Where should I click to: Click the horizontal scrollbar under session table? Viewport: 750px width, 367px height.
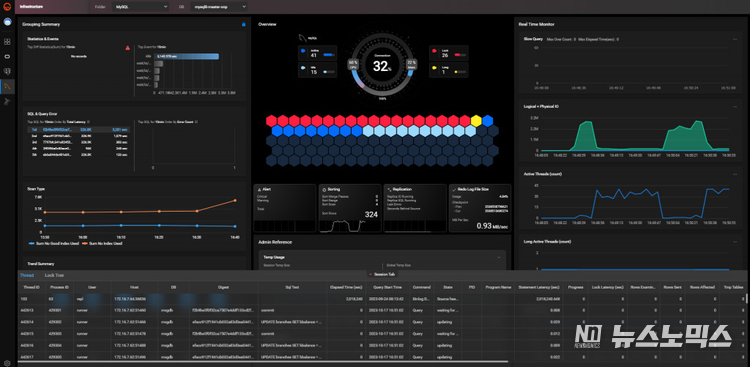pos(263,362)
